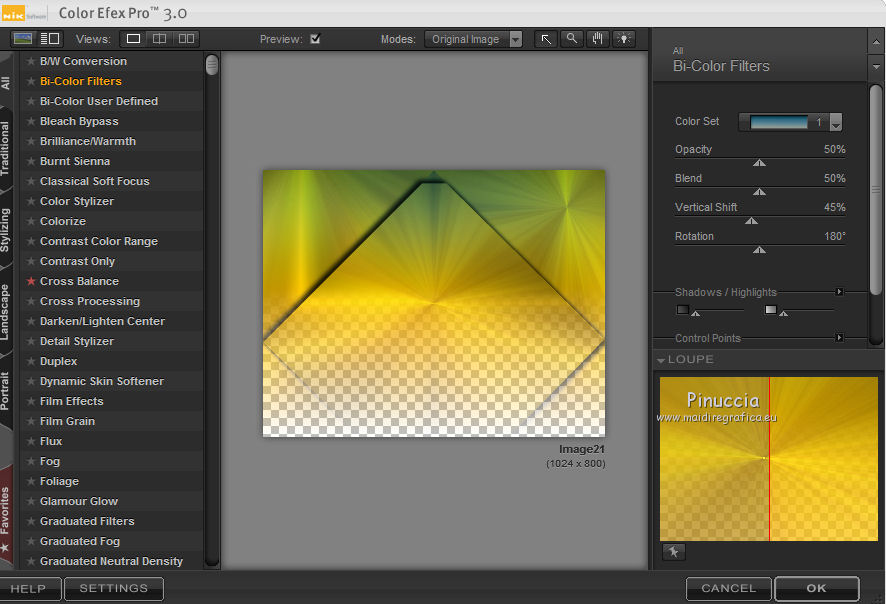Select Graduated Fog in filter list
The image size is (886, 604).
(80, 541)
